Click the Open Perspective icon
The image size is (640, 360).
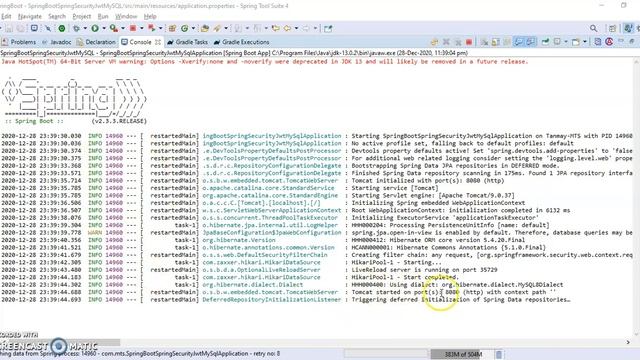[612, 29]
